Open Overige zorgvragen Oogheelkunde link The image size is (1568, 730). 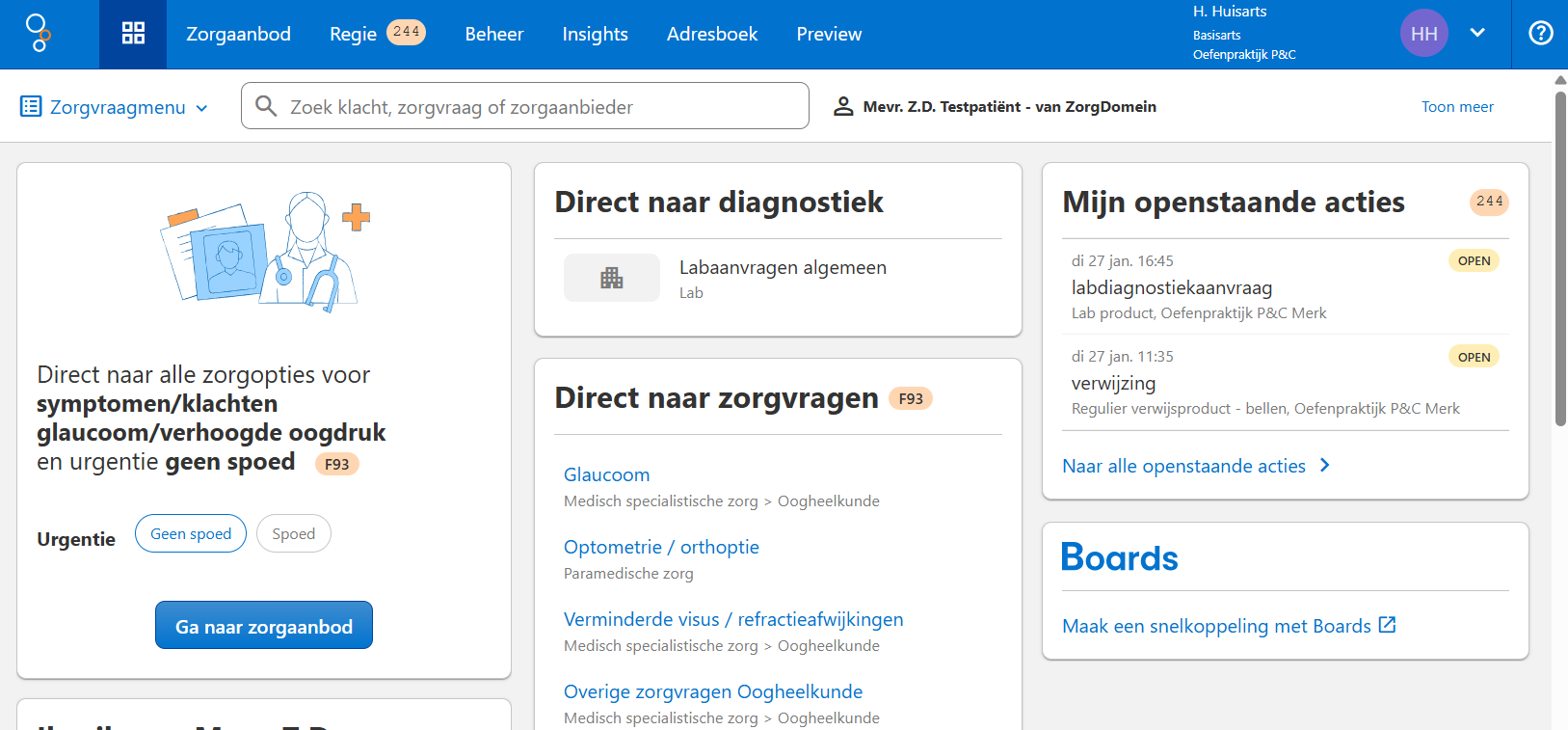713,691
